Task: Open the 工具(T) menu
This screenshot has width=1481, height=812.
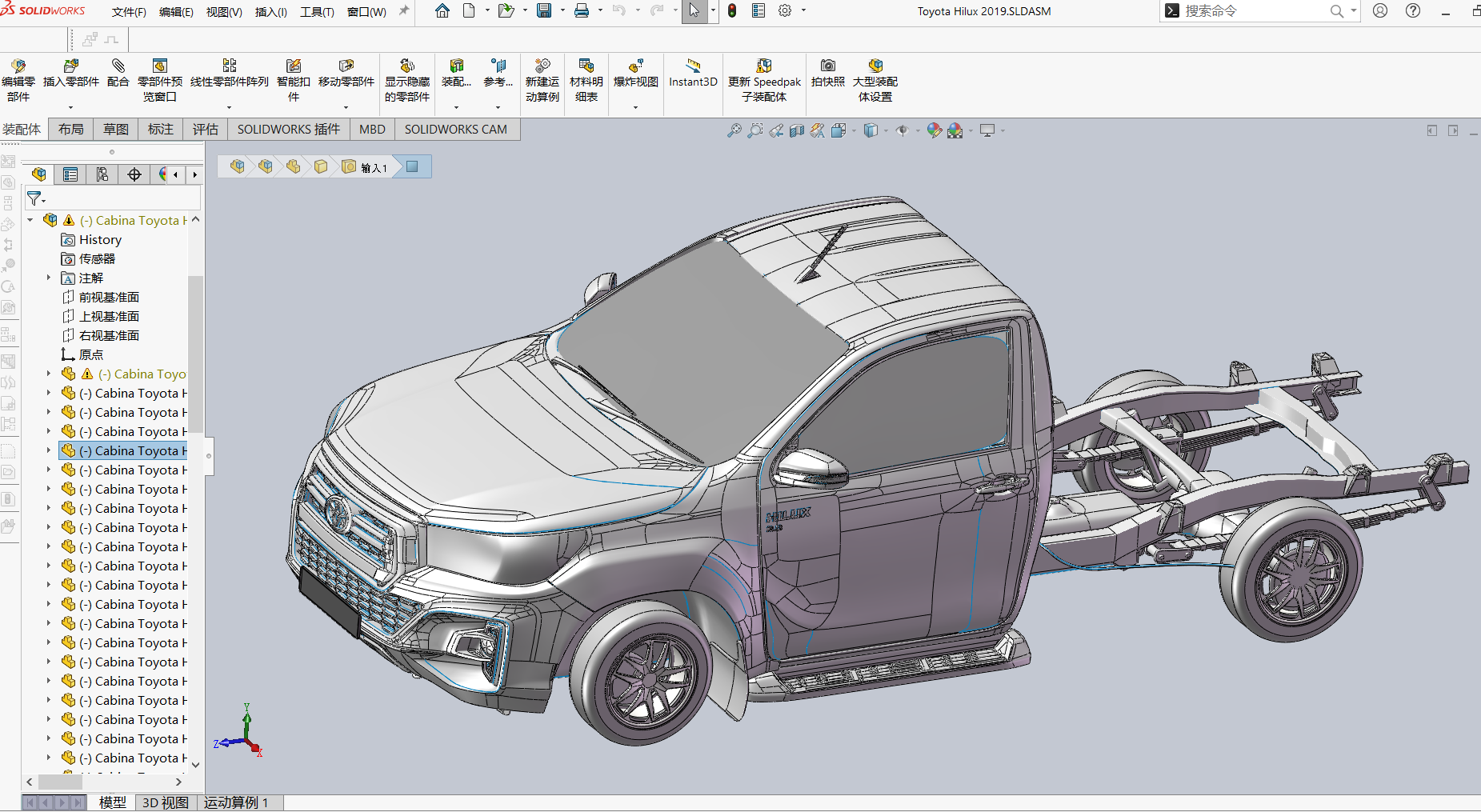Action: click(317, 12)
